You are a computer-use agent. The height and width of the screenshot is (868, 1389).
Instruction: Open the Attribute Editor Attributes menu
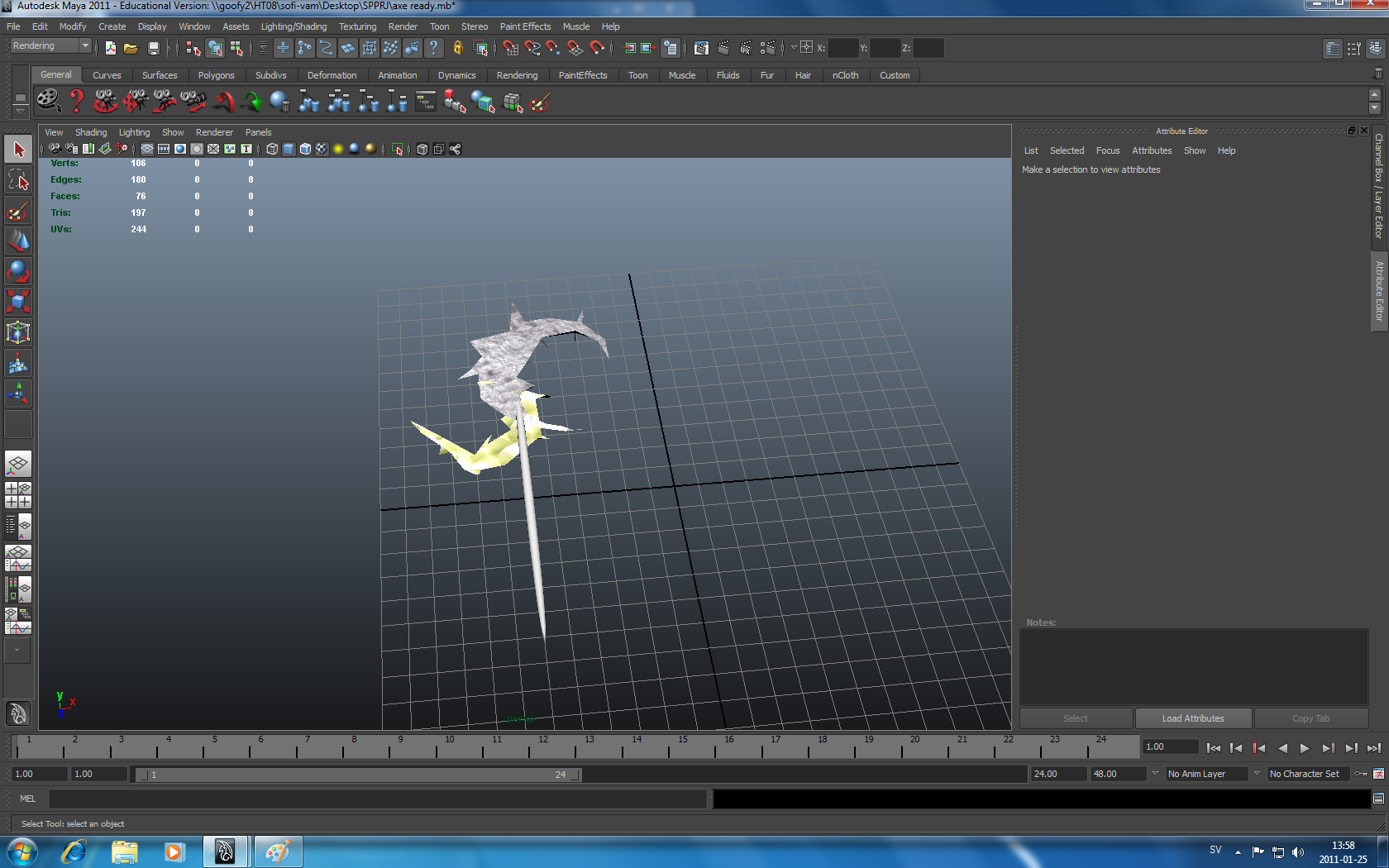pyautogui.click(x=1152, y=150)
